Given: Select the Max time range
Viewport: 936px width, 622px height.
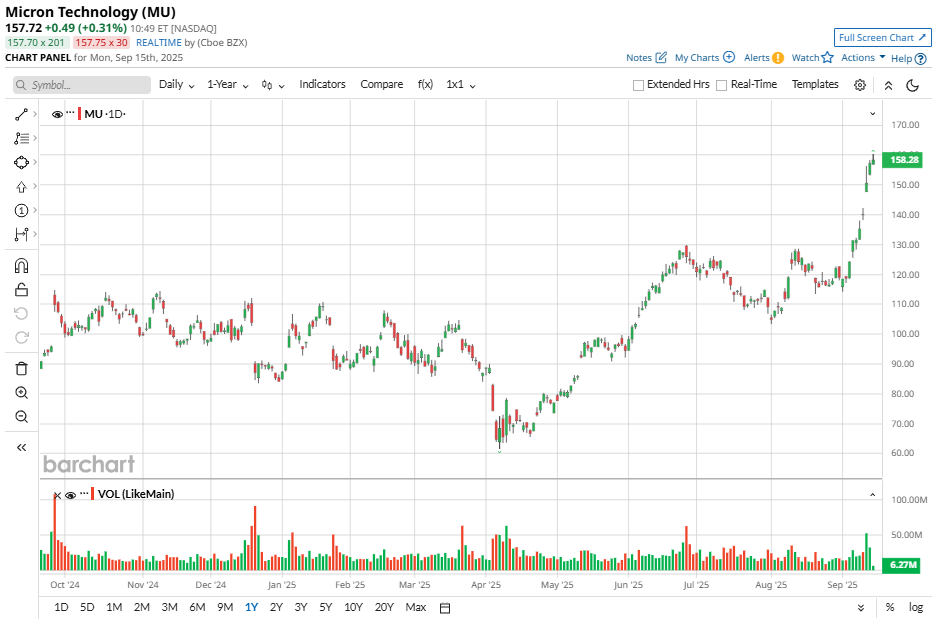Looking at the screenshot, I should (415, 607).
